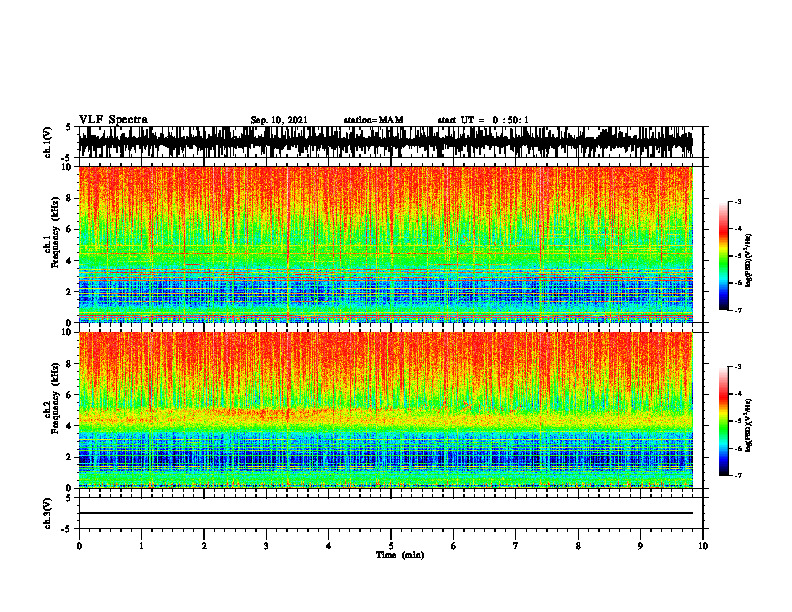
Task: Click the "5" volt tick on ch.1(V) axis
Action: (68, 127)
